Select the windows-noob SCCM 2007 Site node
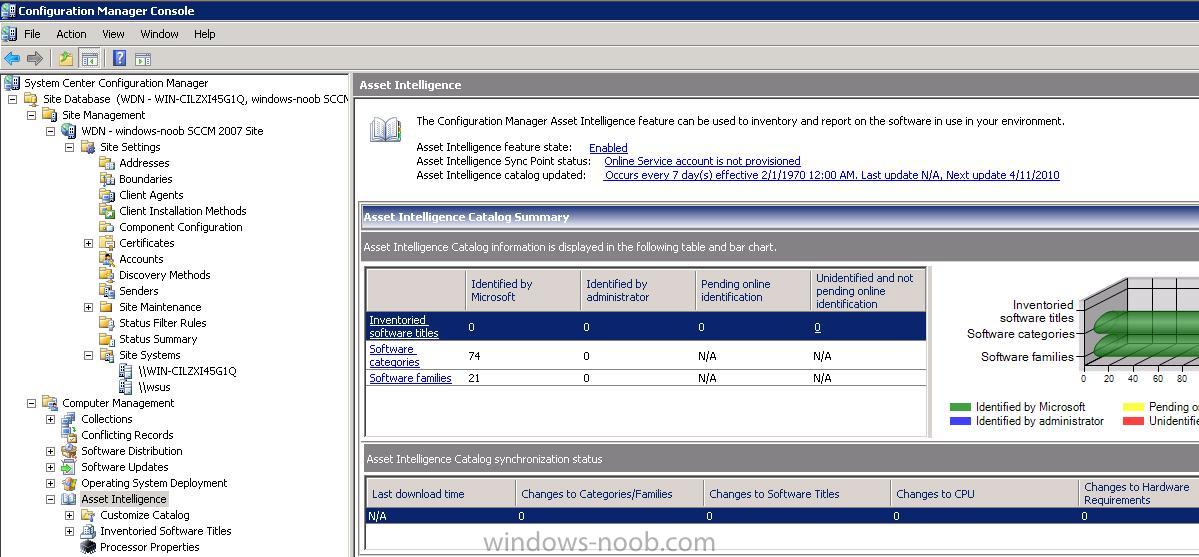 coord(172,131)
